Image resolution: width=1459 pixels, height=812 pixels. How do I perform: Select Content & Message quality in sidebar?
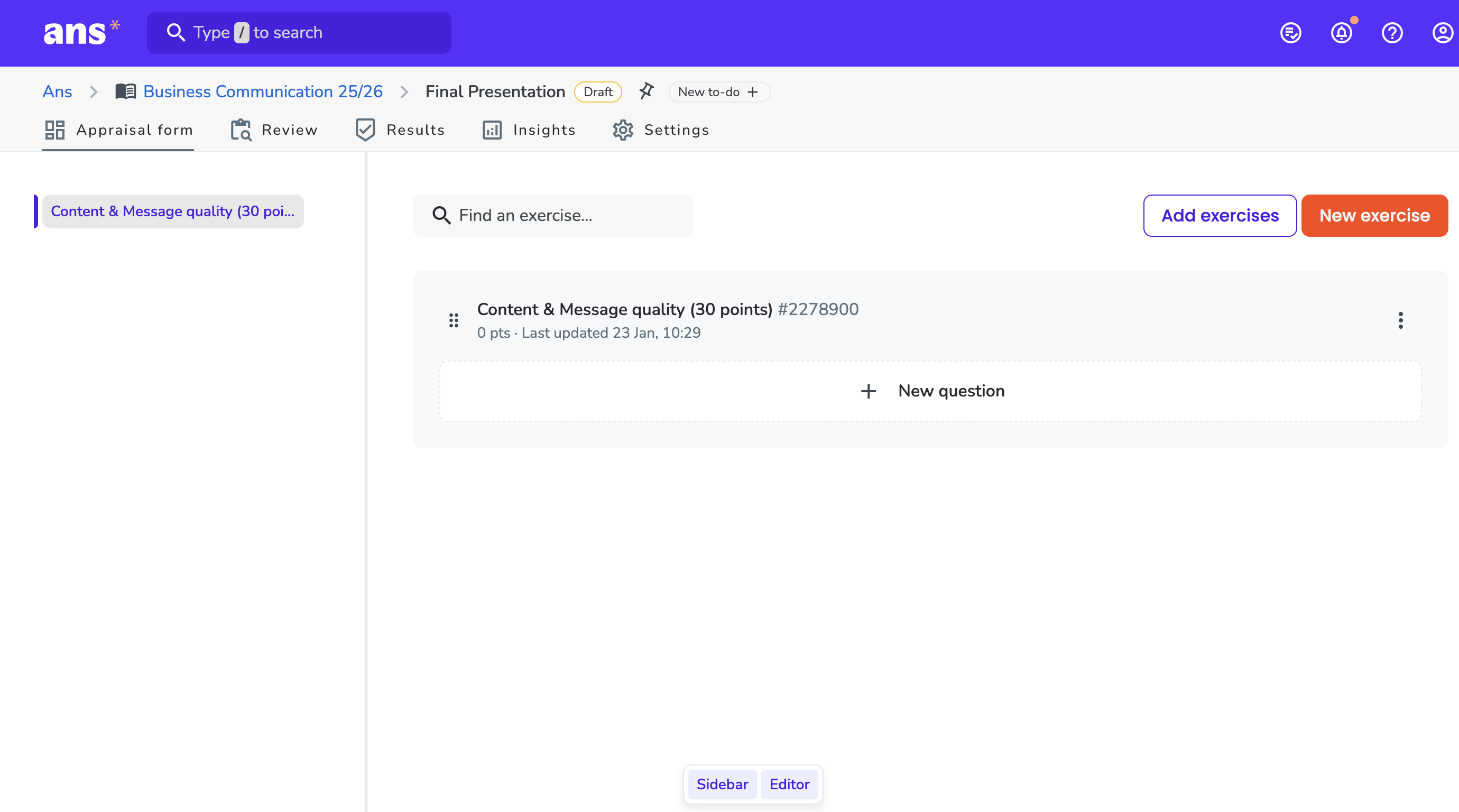(x=172, y=211)
